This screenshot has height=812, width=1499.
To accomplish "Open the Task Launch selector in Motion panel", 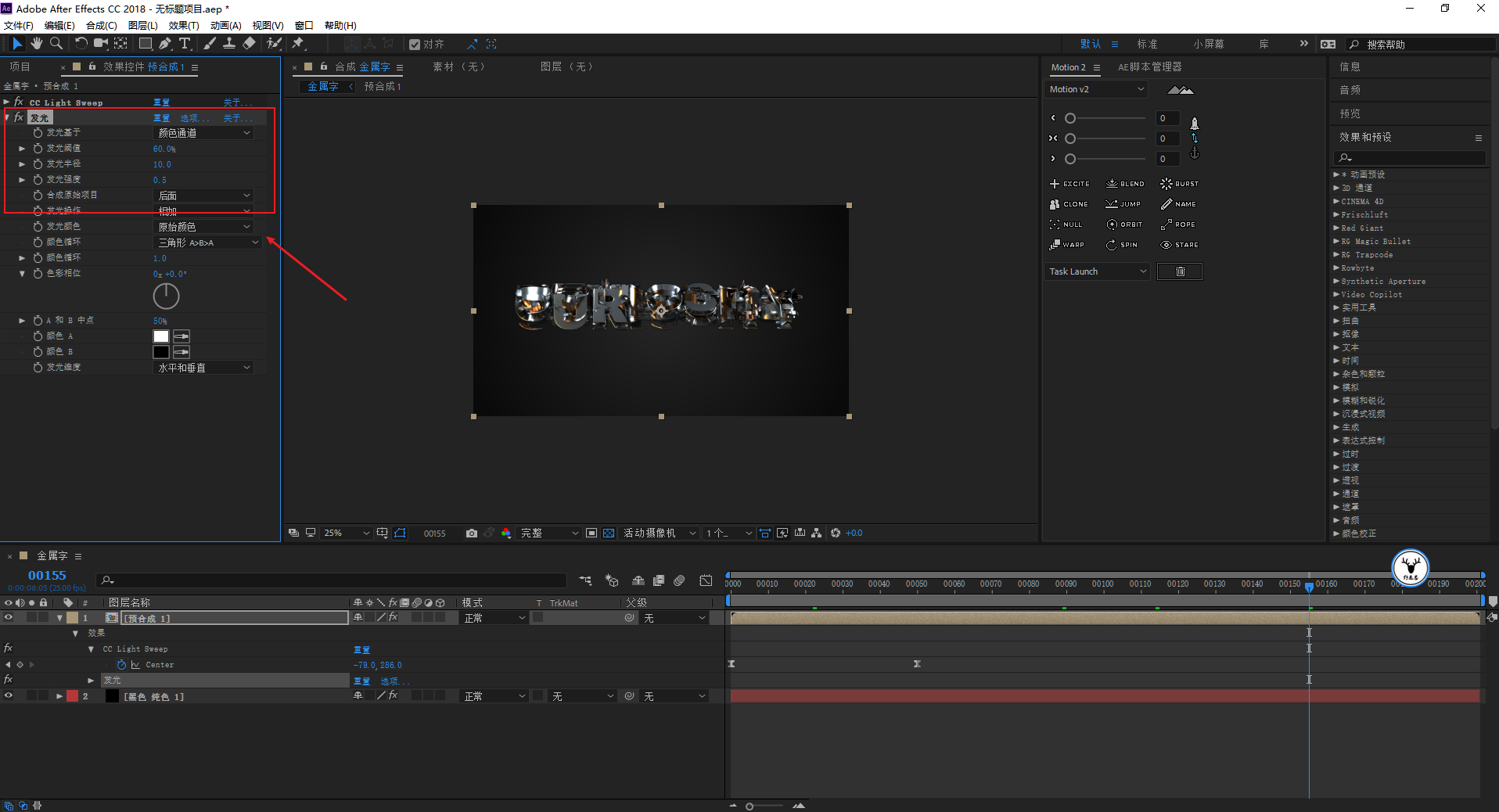I will pyautogui.click(x=1097, y=271).
